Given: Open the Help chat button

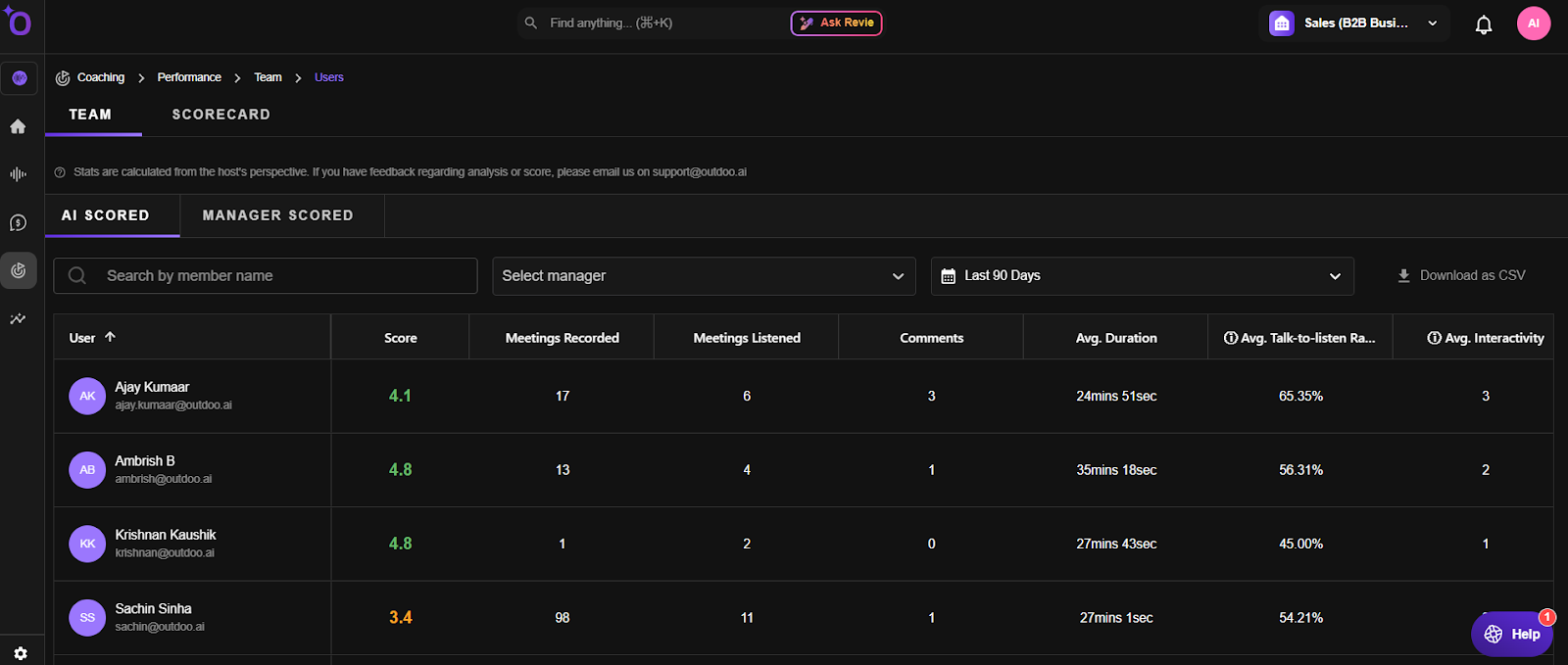Looking at the screenshot, I should pos(1512,635).
